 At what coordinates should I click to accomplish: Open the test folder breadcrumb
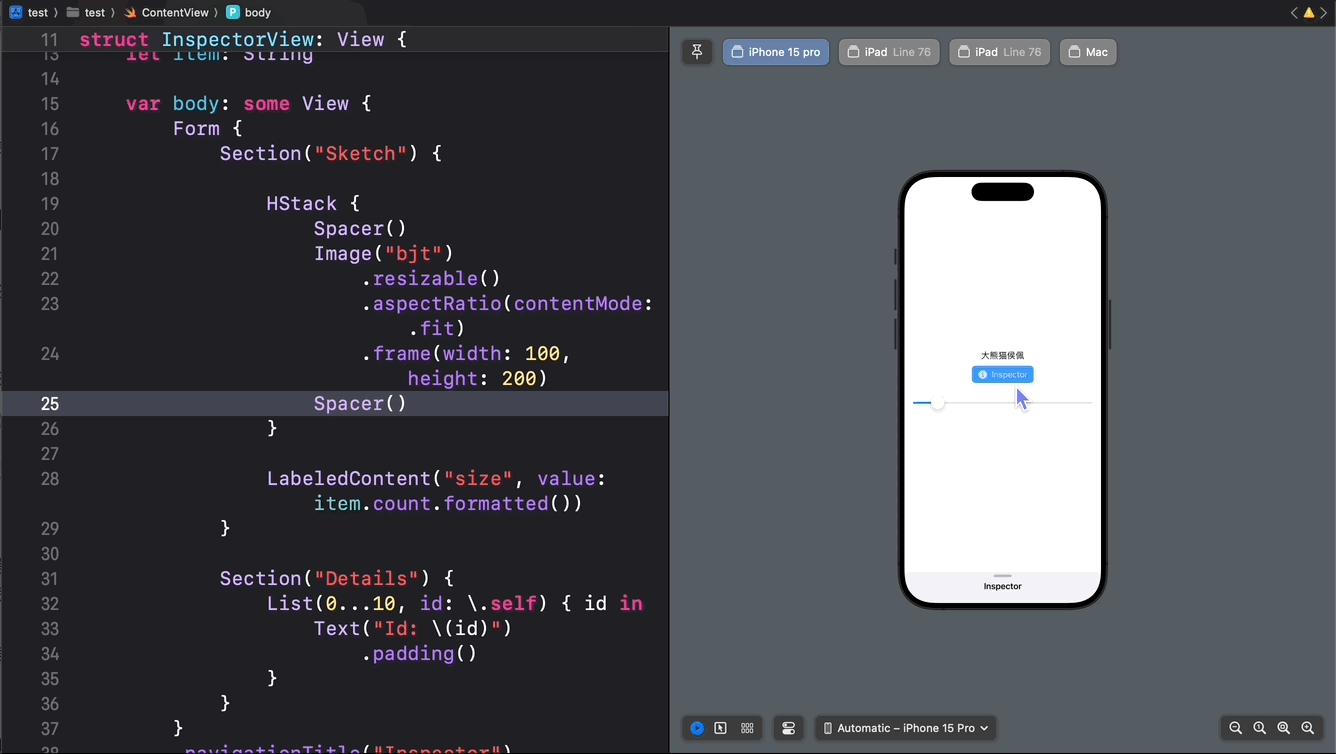pos(86,12)
